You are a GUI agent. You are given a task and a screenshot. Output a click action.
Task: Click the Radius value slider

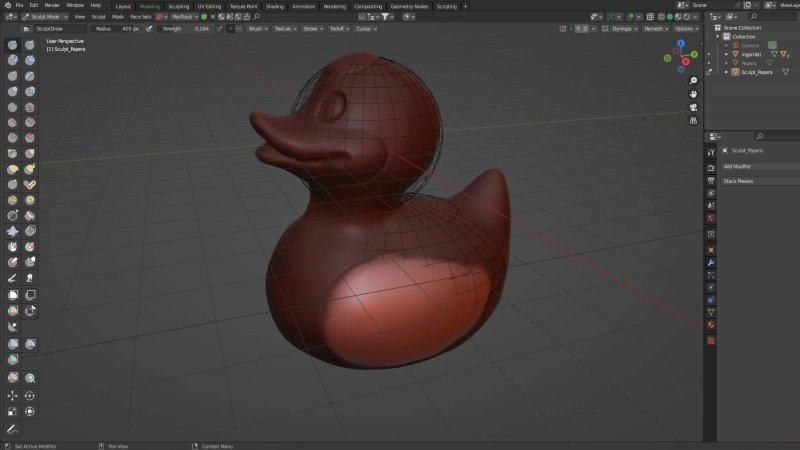117,29
